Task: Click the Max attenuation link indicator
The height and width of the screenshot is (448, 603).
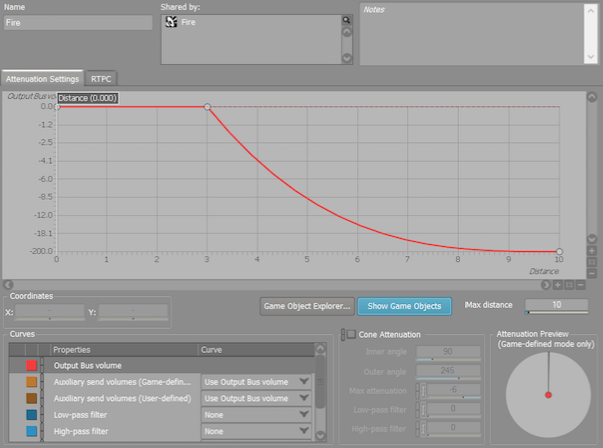Action: coord(418,391)
